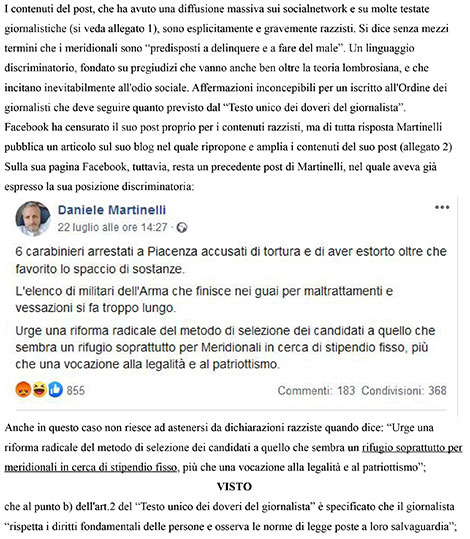Click post paragraph starting 'Urge una riforma radicale'
This screenshot has width=470, height=539.
(225, 347)
